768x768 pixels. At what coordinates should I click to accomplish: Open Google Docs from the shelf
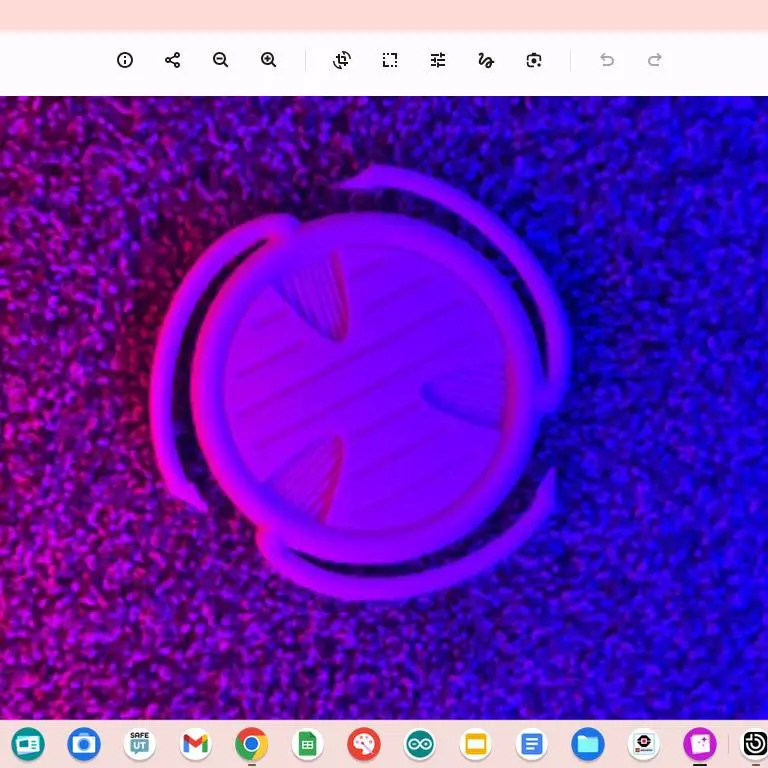(531, 744)
